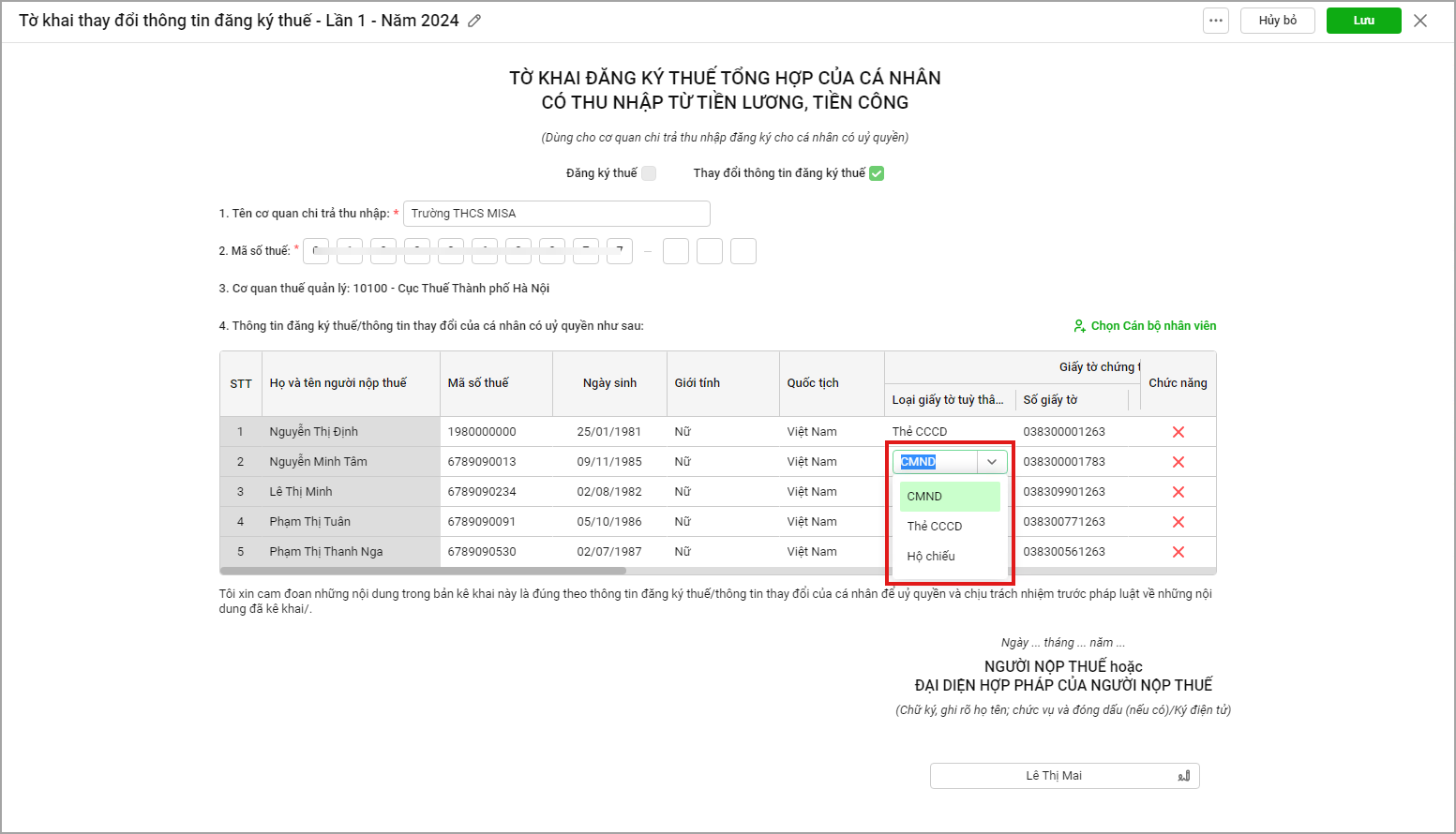Choose Hộ chiếu option in dropdown

[x=931, y=557]
